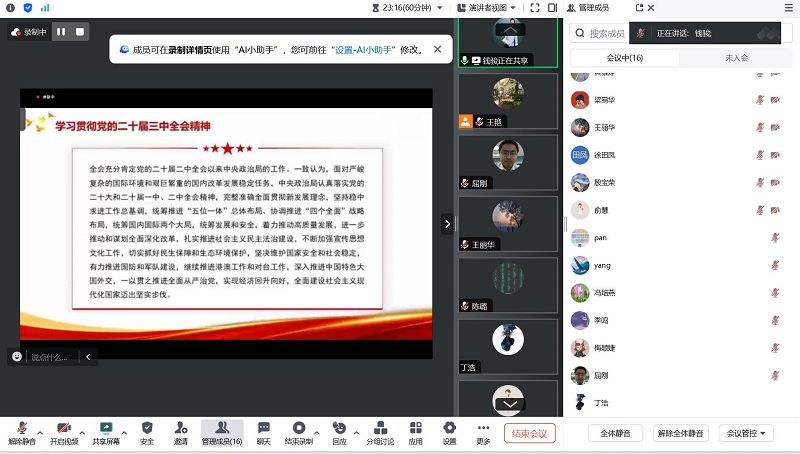Stop the recording with square button

(80, 32)
